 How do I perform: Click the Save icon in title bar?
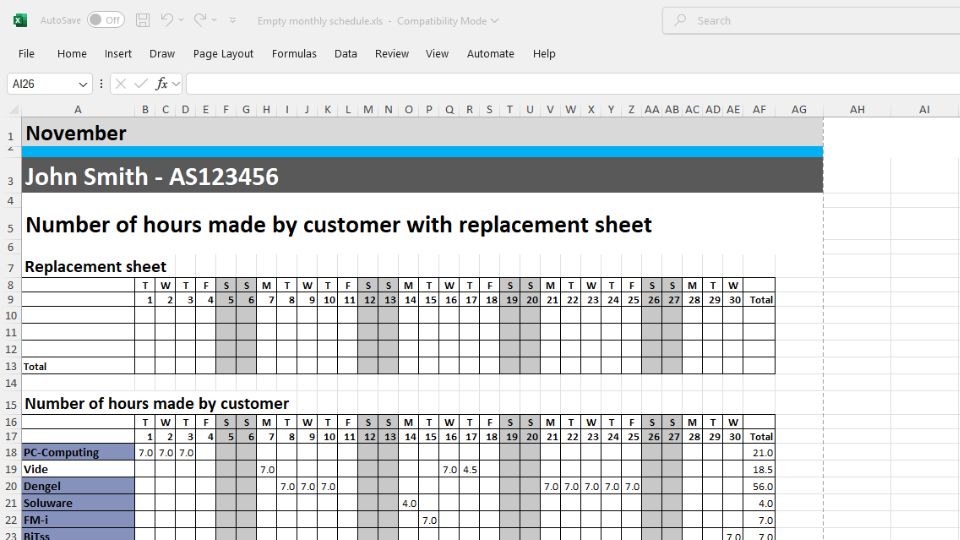[x=143, y=20]
